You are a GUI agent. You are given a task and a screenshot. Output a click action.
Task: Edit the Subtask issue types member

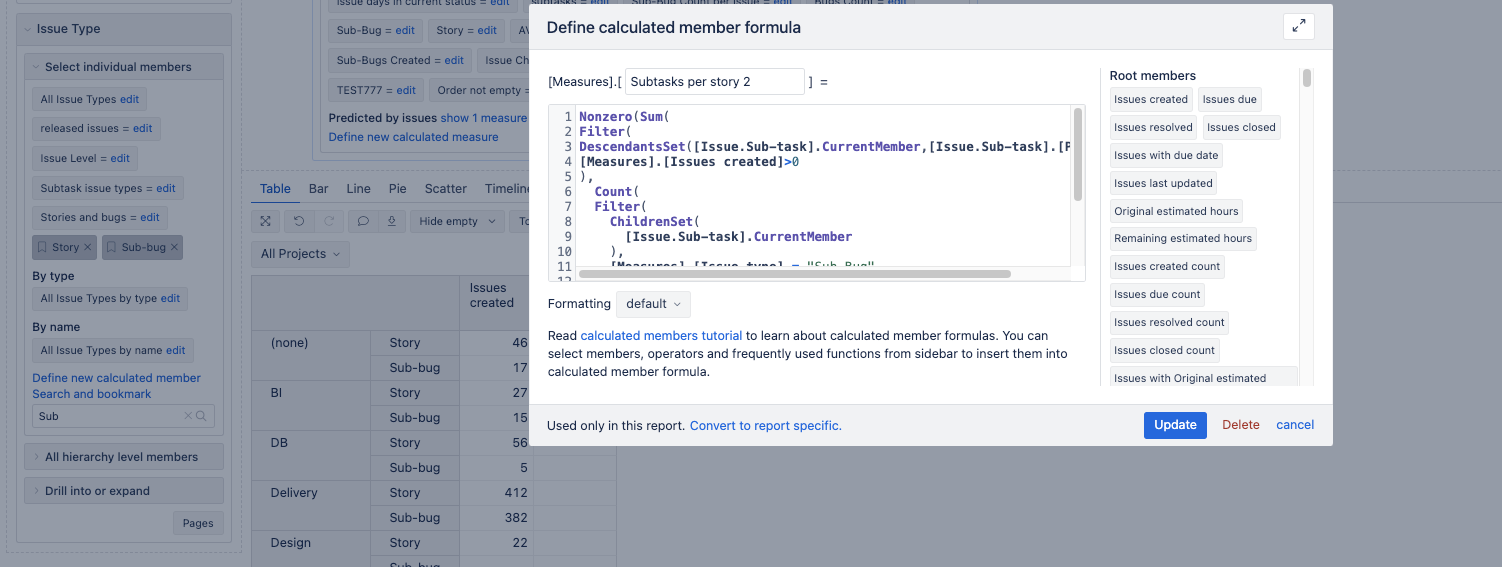[166, 188]
